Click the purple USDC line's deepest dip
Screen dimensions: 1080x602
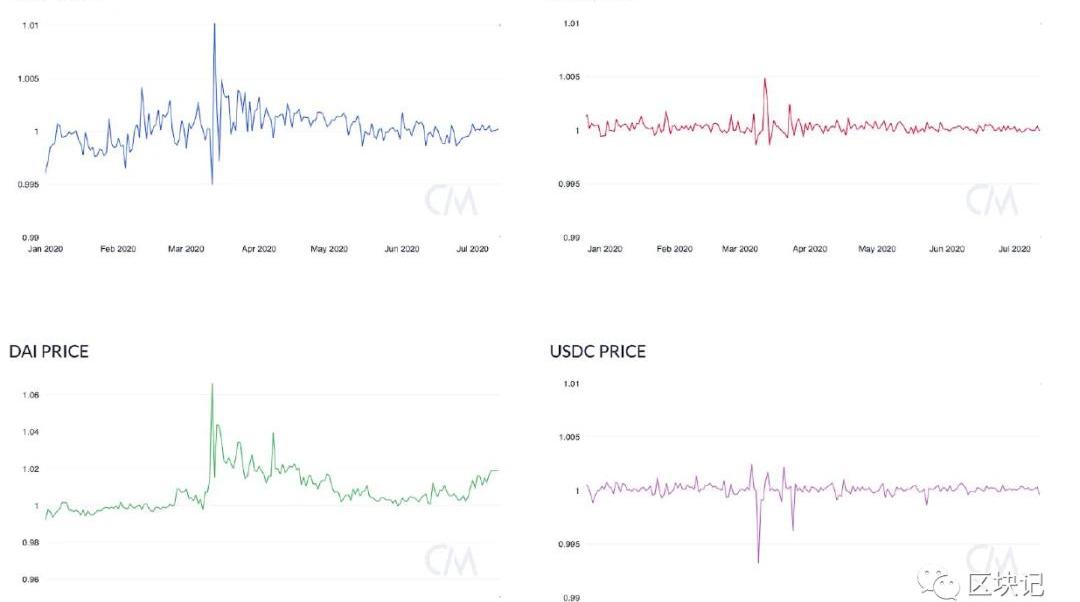point(758,562)
